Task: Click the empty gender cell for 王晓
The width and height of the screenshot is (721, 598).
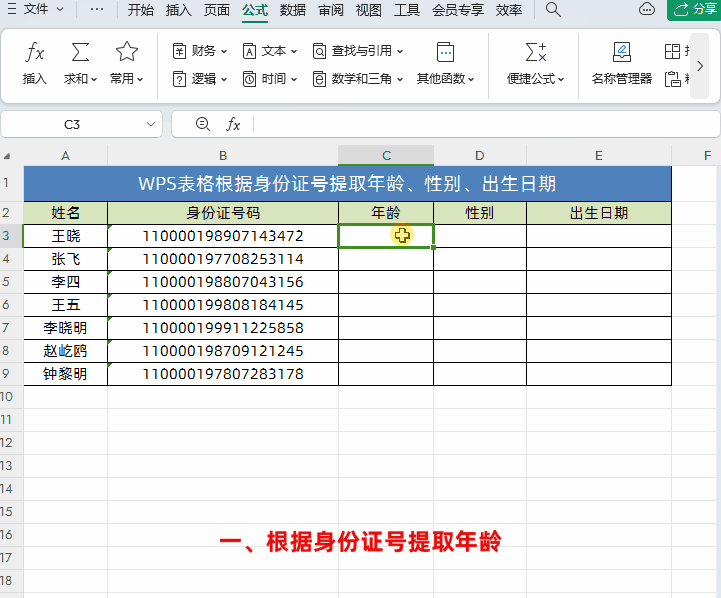Action: [480, 236]
